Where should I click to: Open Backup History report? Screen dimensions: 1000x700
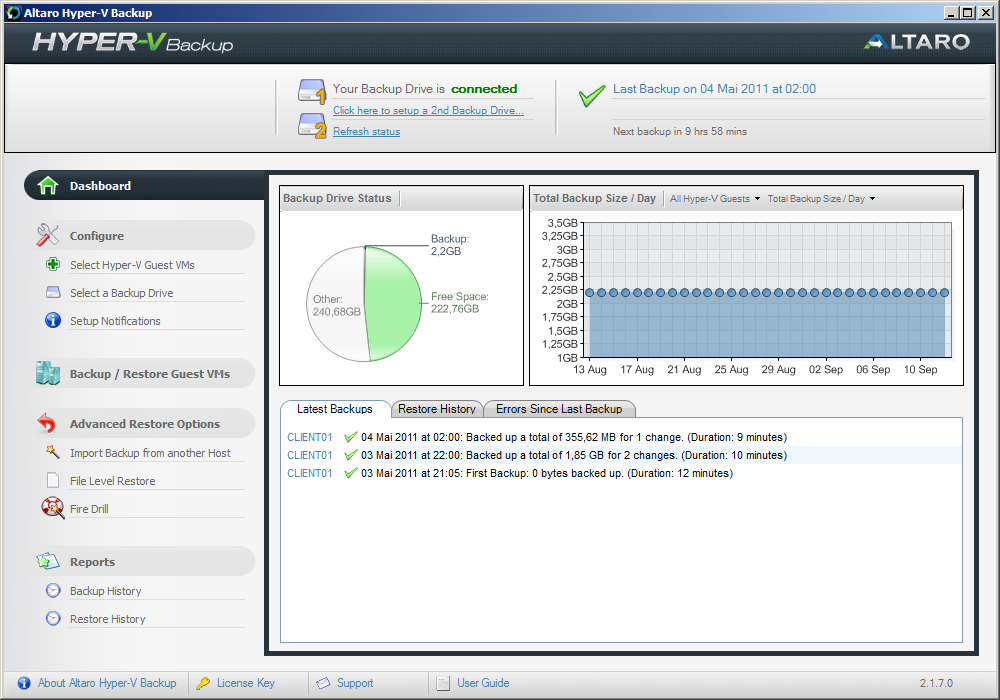[x=106, y=591]
